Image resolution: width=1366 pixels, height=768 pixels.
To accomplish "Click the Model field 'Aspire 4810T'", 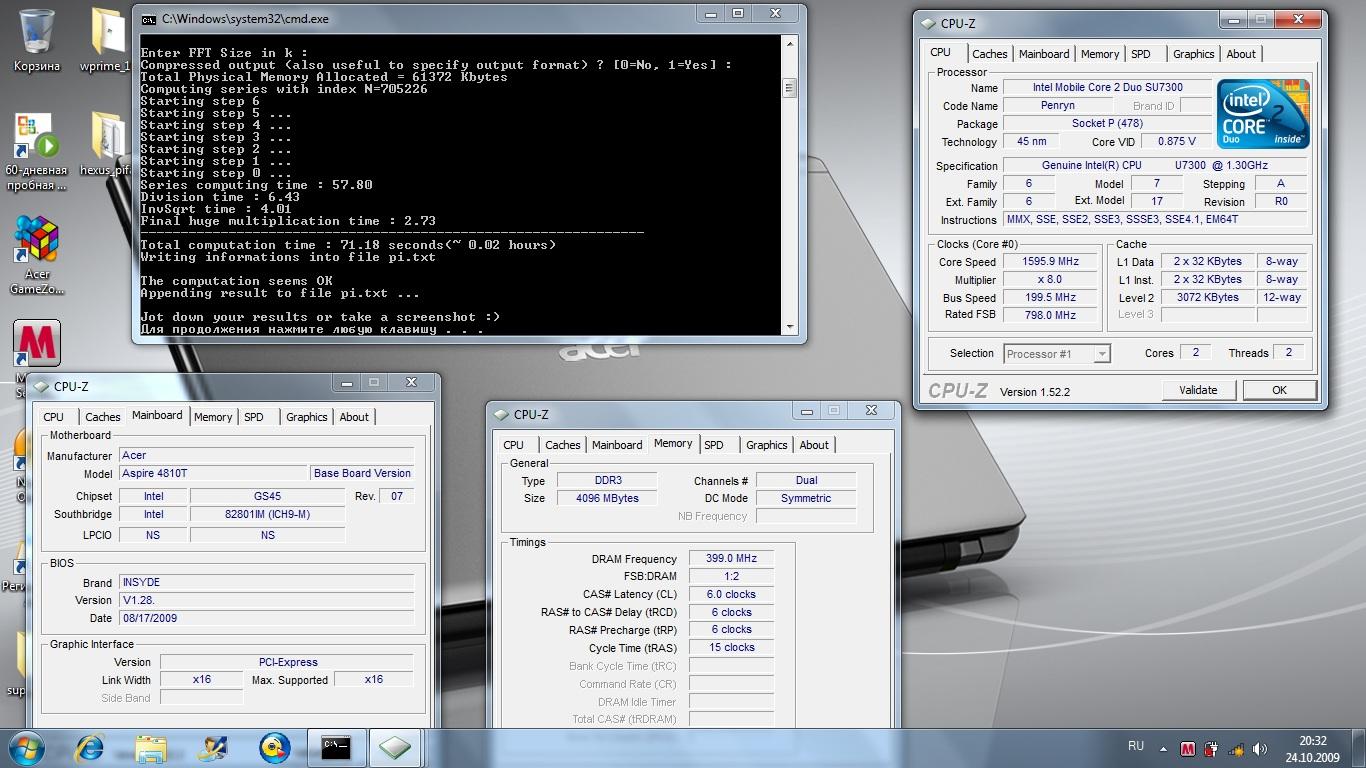I will tap(214, 473).
